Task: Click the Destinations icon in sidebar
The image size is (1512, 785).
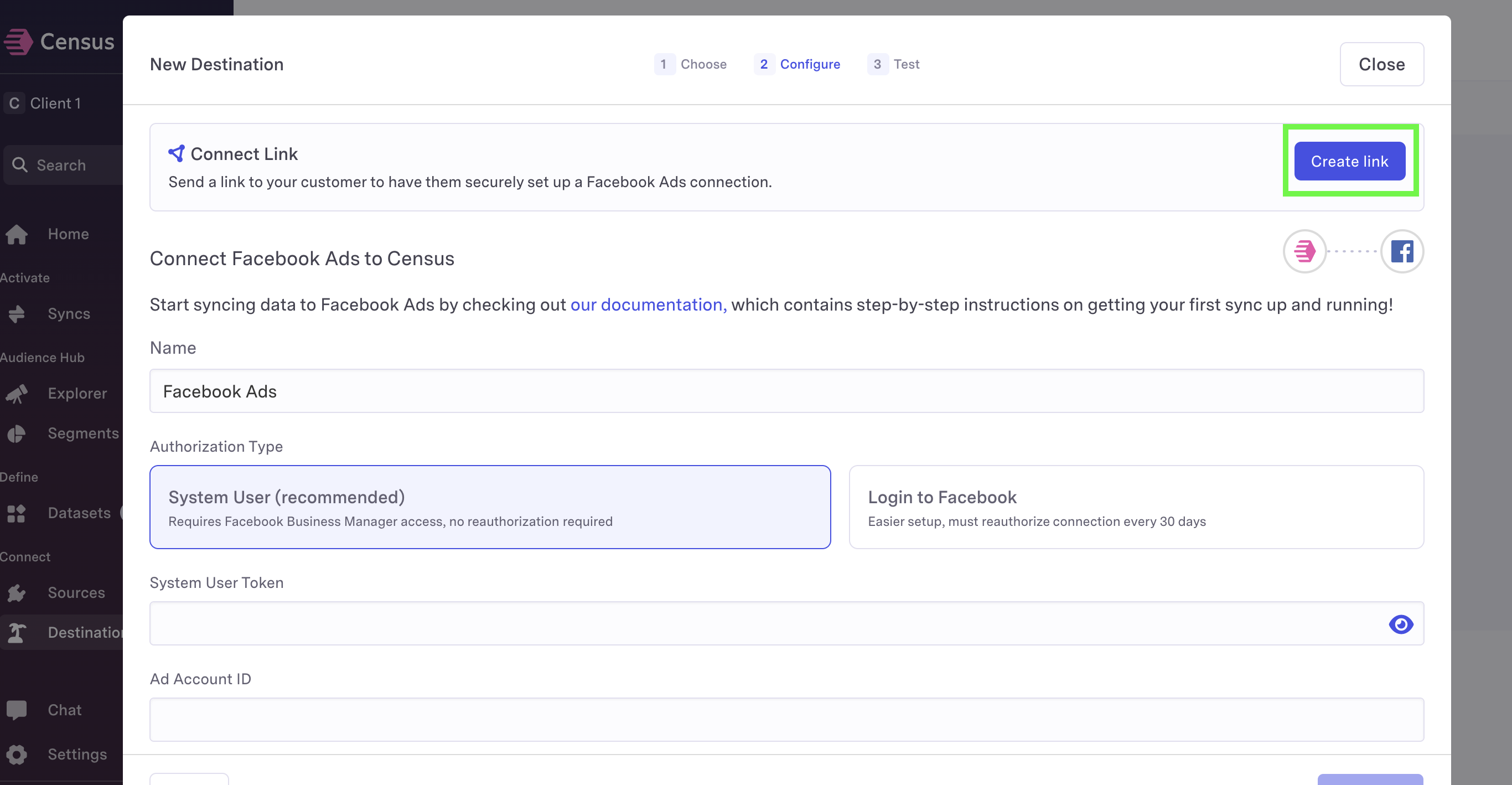Action: 17,632
